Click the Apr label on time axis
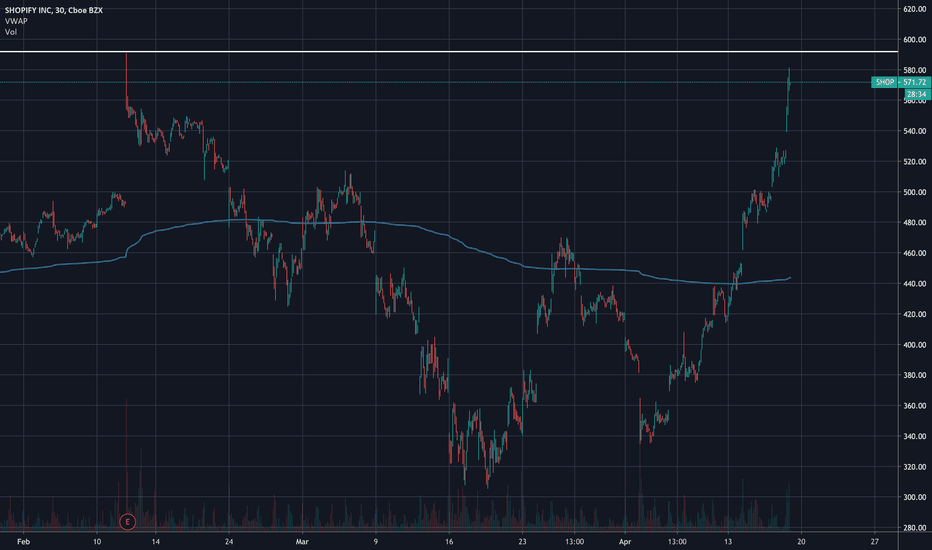This screenshot has width=932, height=550. 625,541
